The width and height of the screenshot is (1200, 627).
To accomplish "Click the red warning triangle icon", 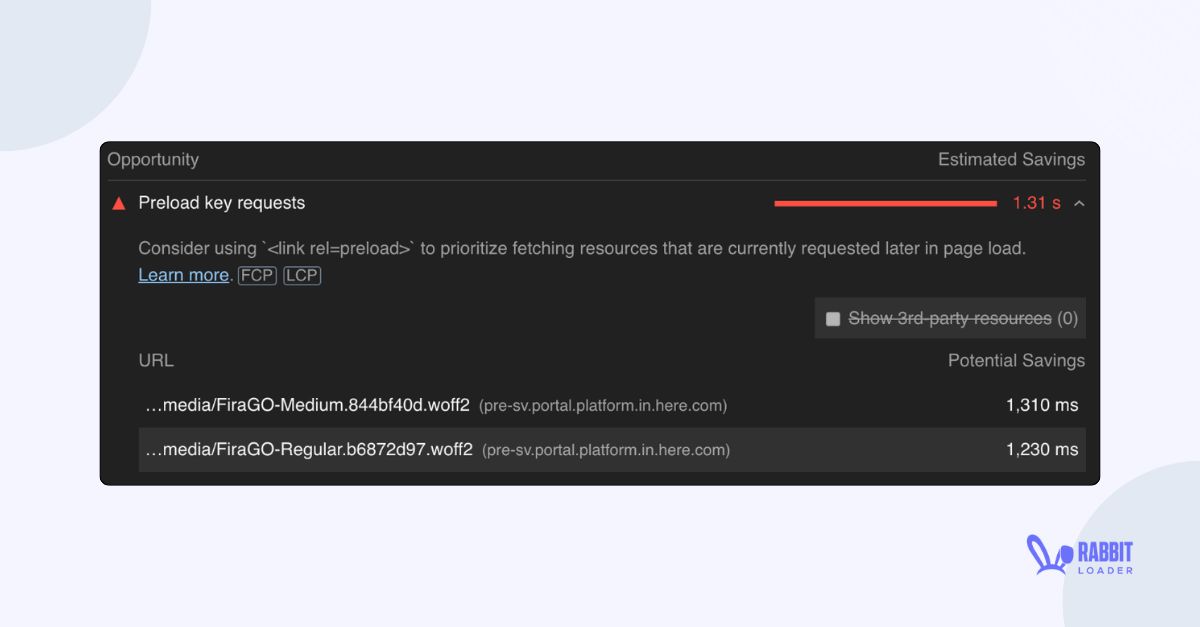I will coord(117,203).
